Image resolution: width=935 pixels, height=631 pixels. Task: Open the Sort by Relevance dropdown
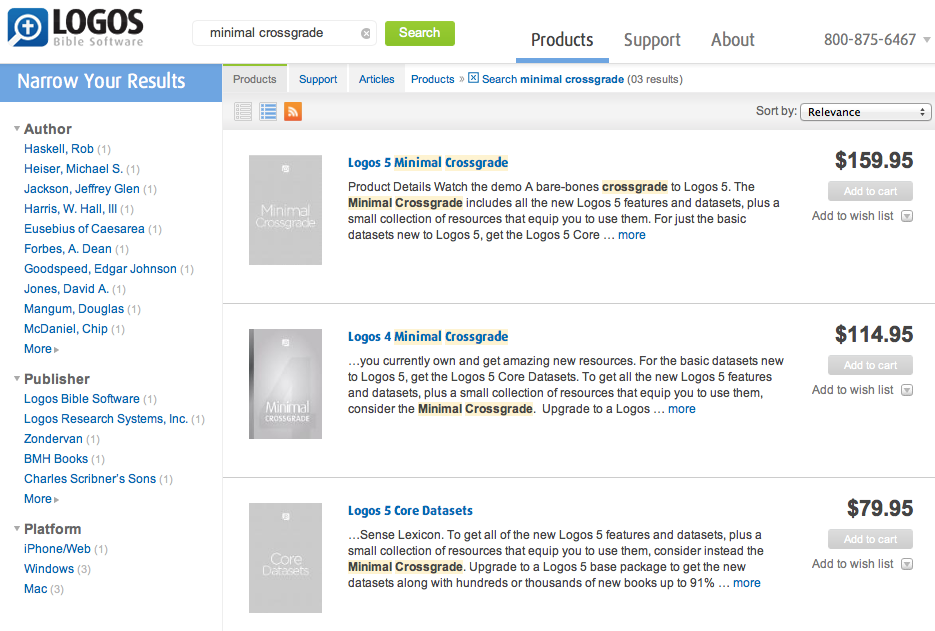(865, 112)
